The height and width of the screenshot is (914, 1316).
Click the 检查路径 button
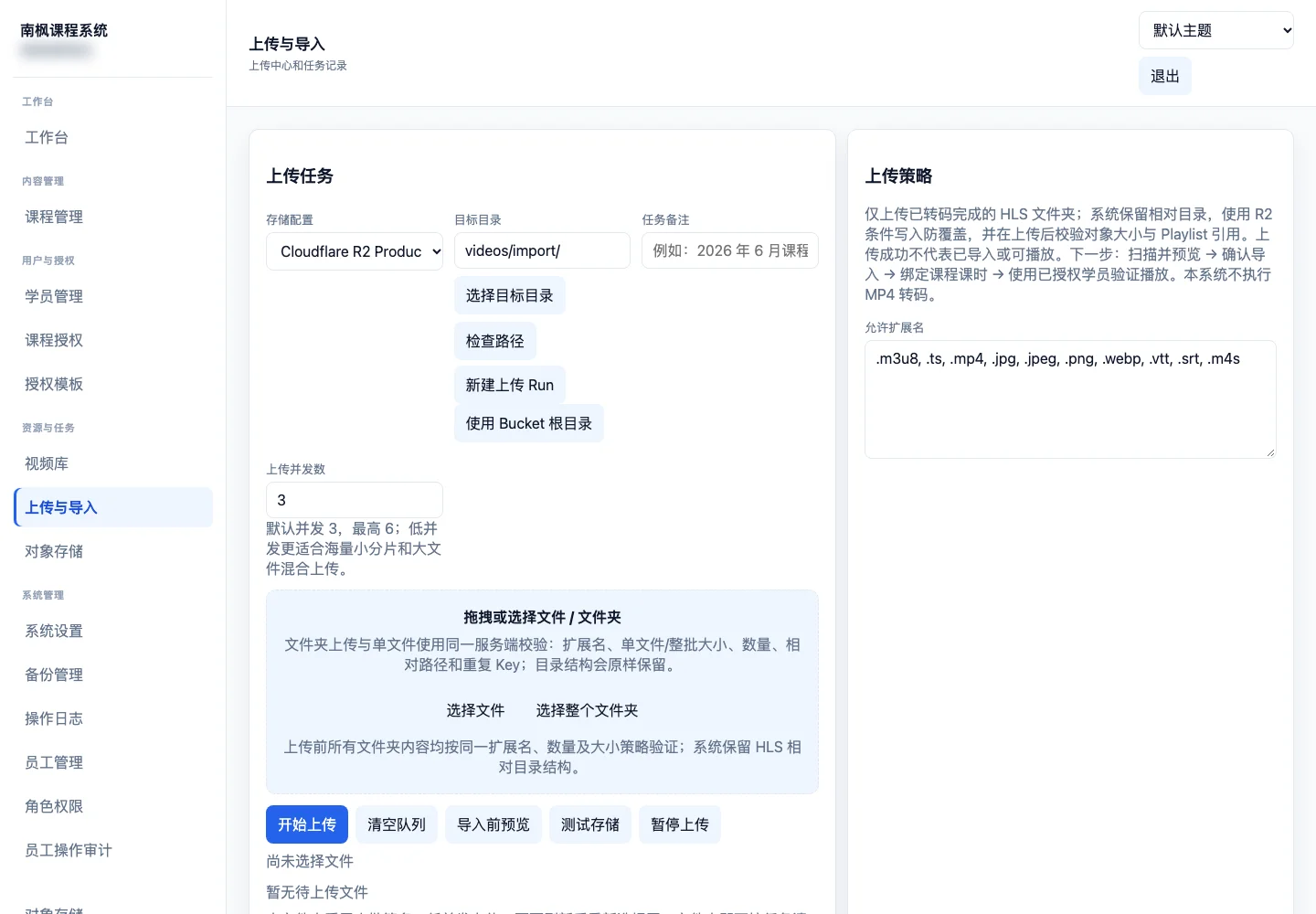coord(495,341)
